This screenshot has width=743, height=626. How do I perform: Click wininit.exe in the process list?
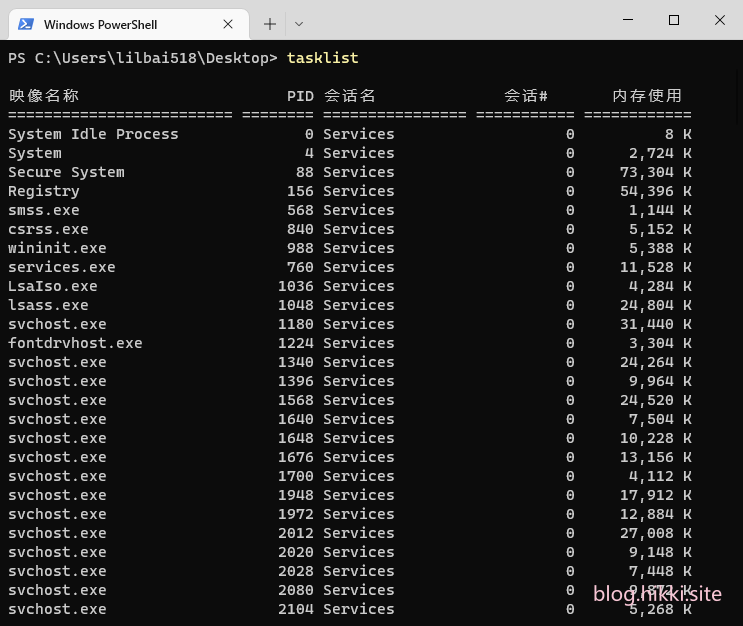(57, 248)
